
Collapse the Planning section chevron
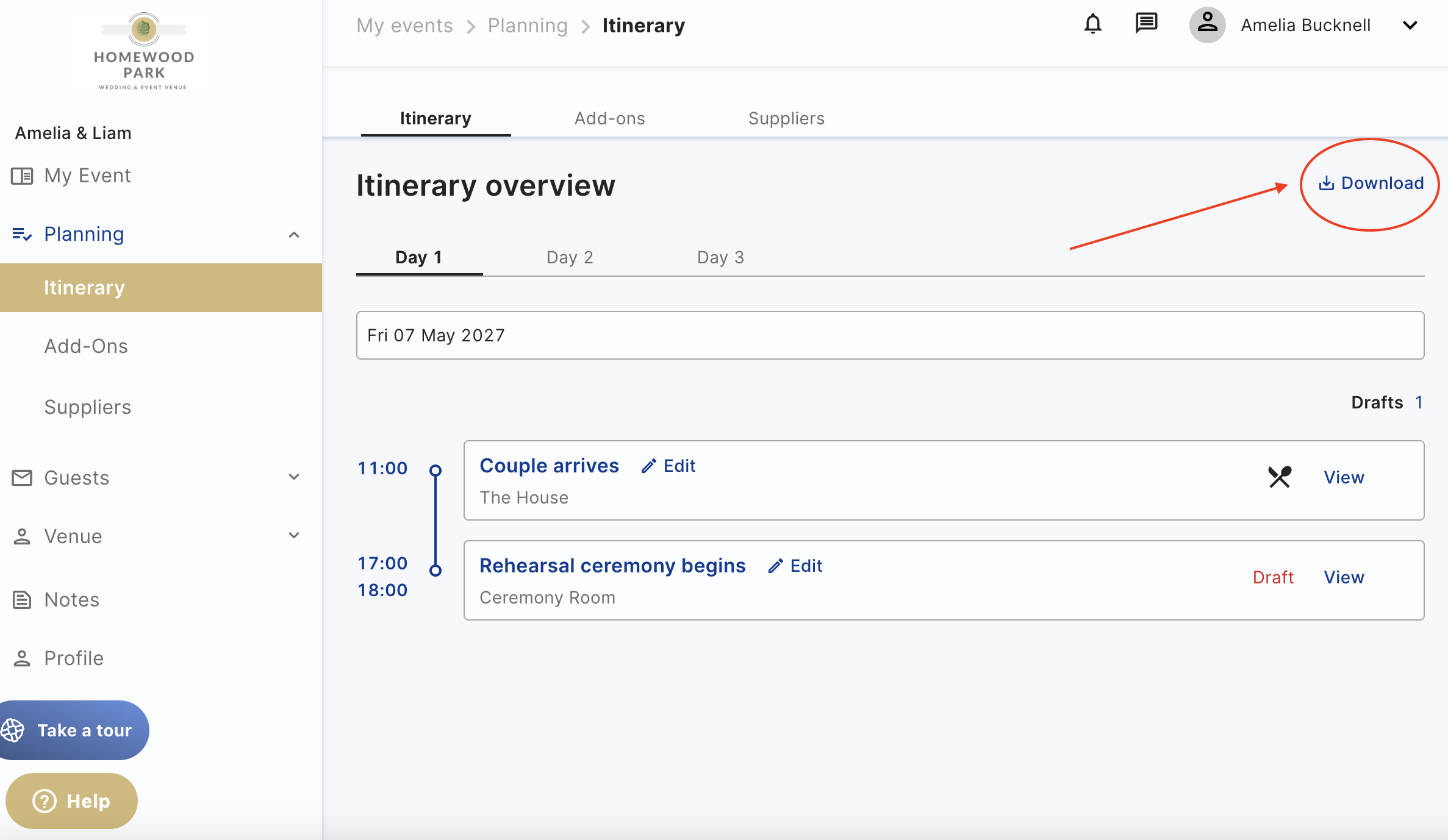tap(294, 235)
